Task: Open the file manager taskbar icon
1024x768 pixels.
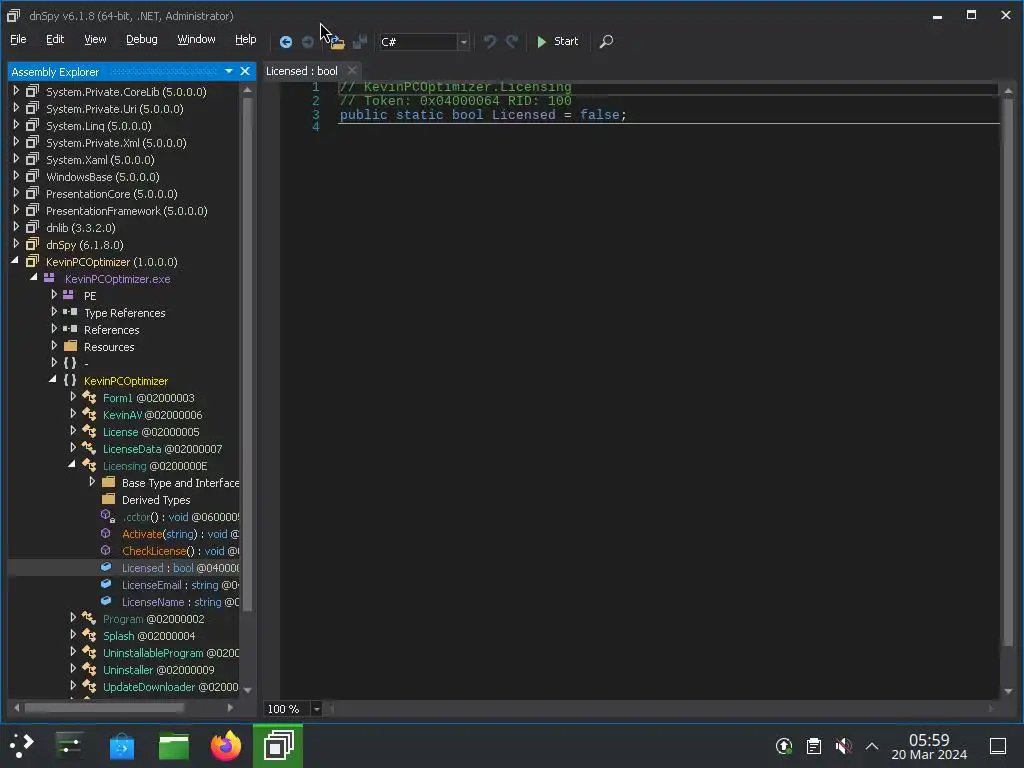Action: 174,746
